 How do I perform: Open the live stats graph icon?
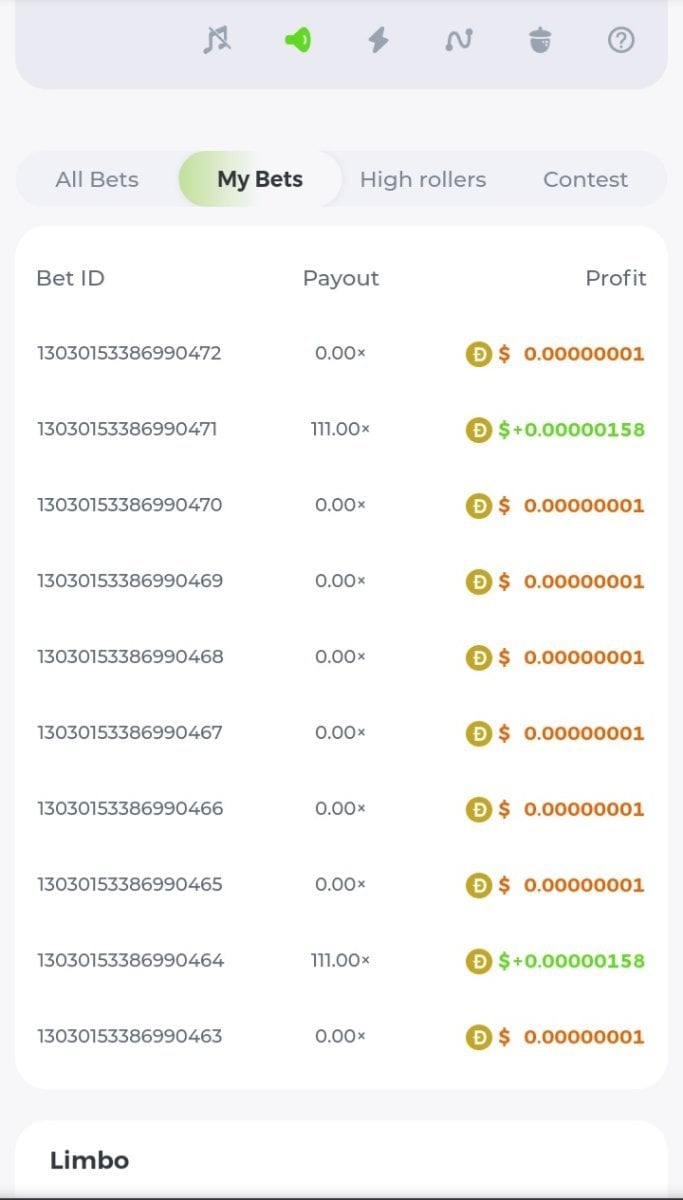[459, 40]
